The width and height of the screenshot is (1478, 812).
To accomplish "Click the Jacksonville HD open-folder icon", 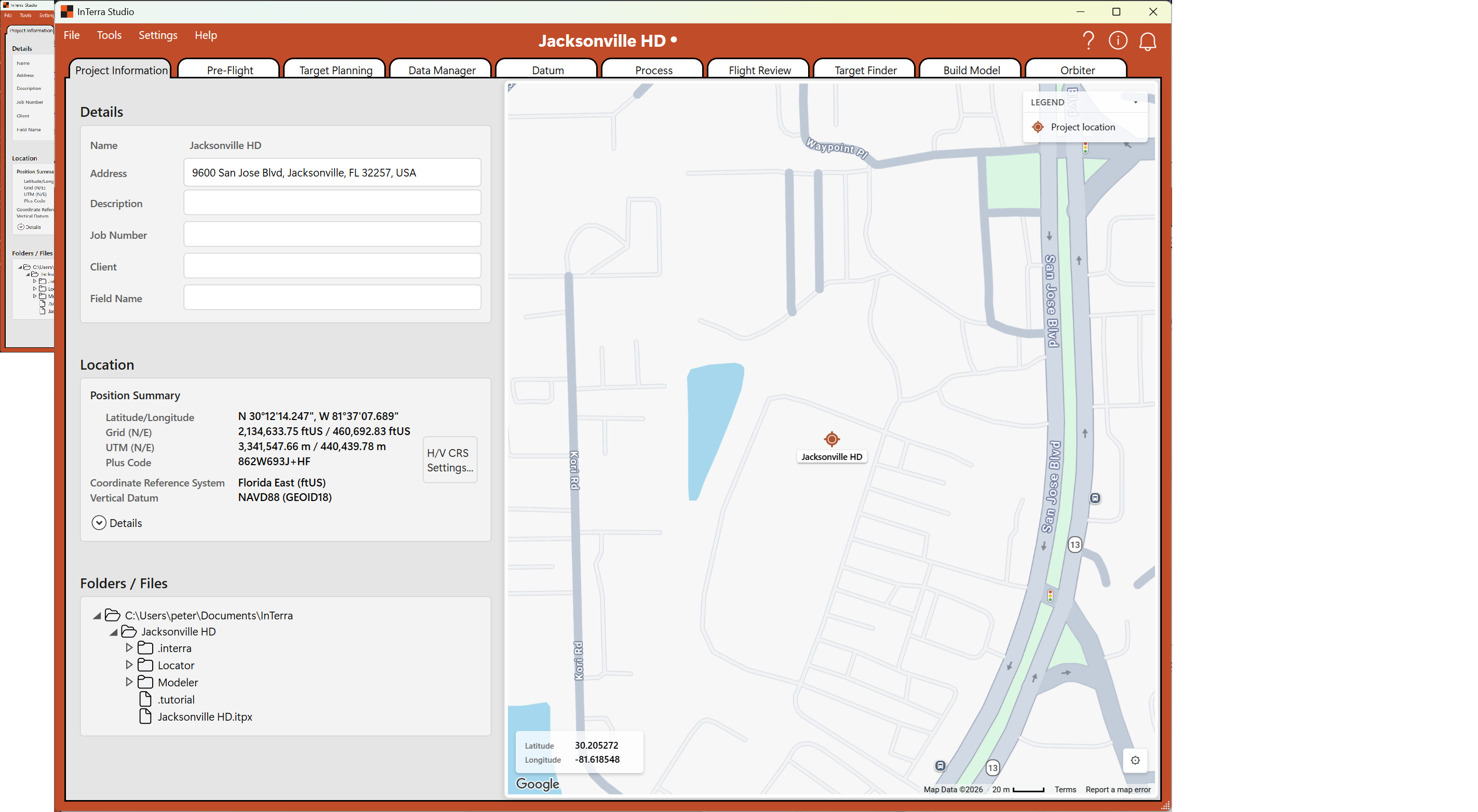I will [x=129, y=631].
